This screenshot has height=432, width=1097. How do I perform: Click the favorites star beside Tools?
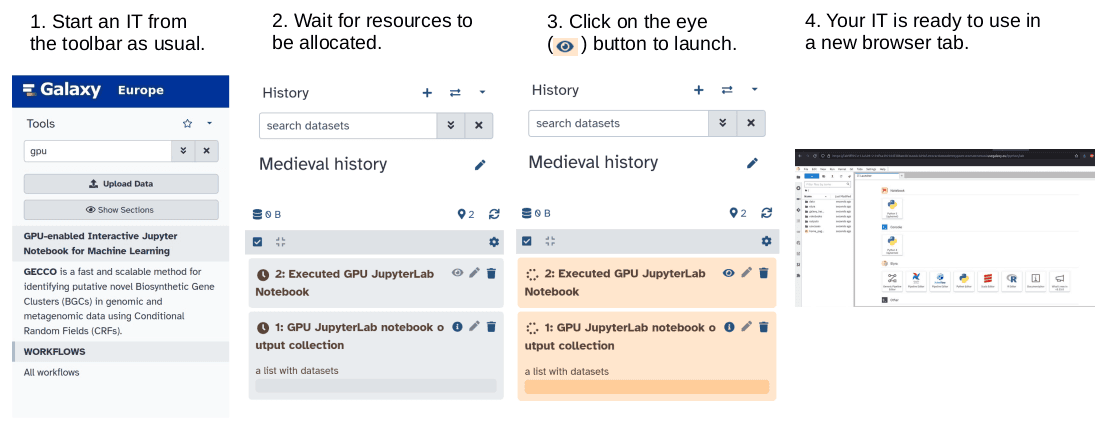pyautogui.click(x=187, y=123)
